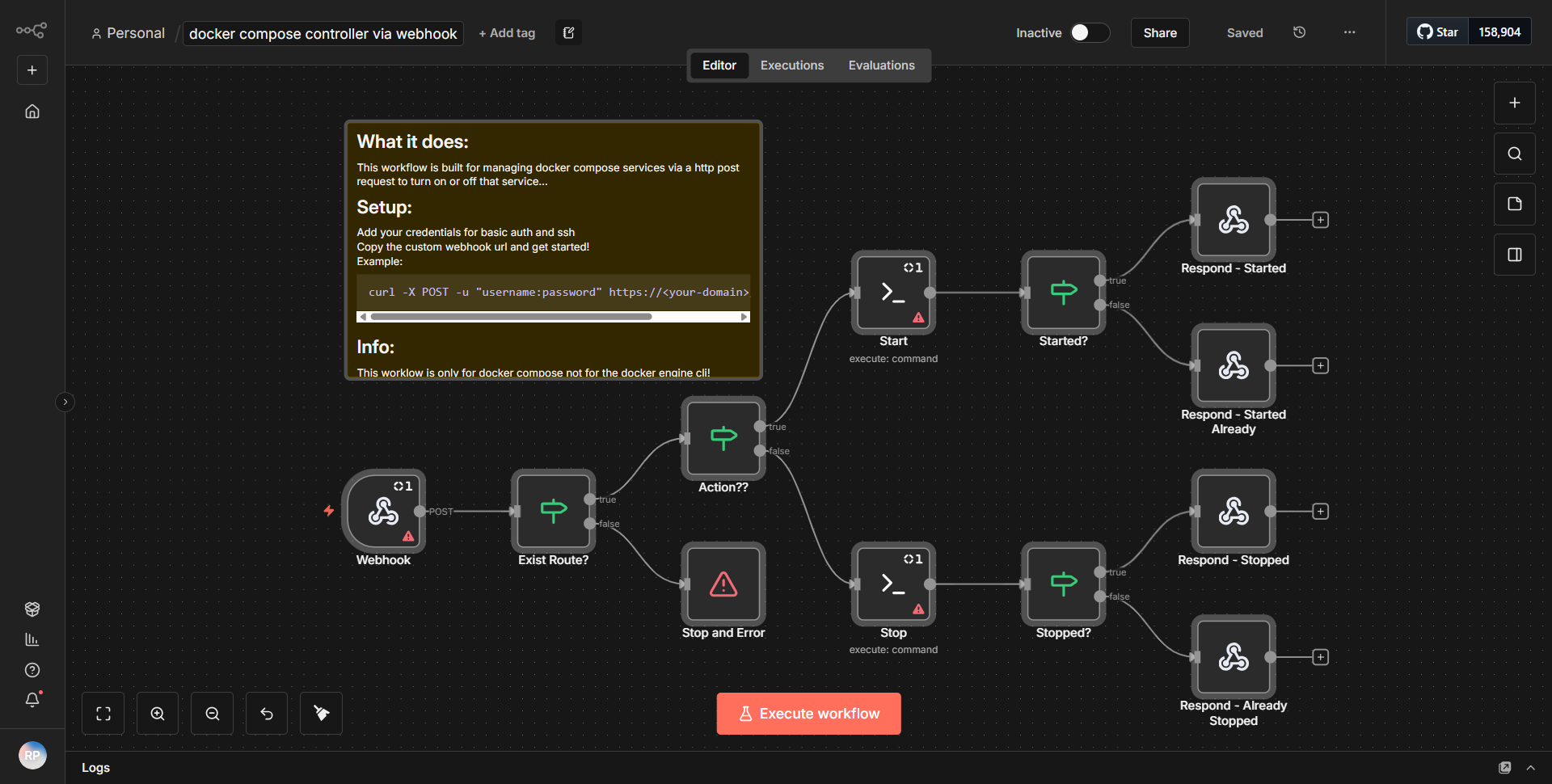Open the workflow options ellipsis menu
The width and height of the screenshot is (1552, 784).
1349,32
